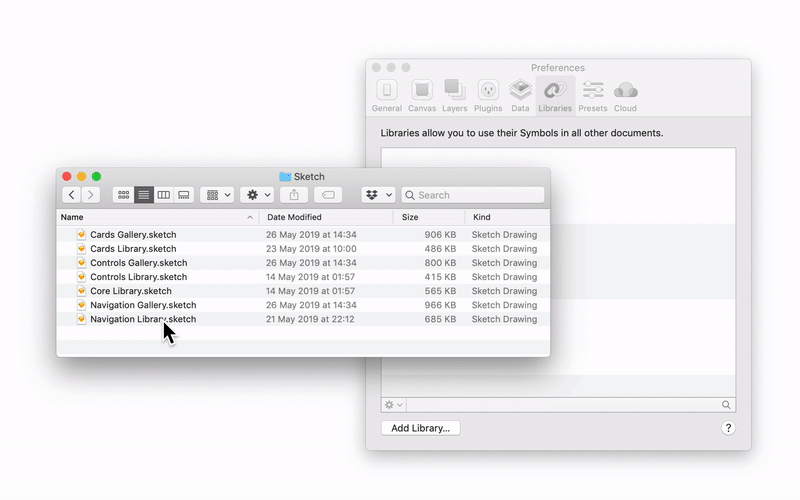Select the Libraries preferences tab

[555, 96]
